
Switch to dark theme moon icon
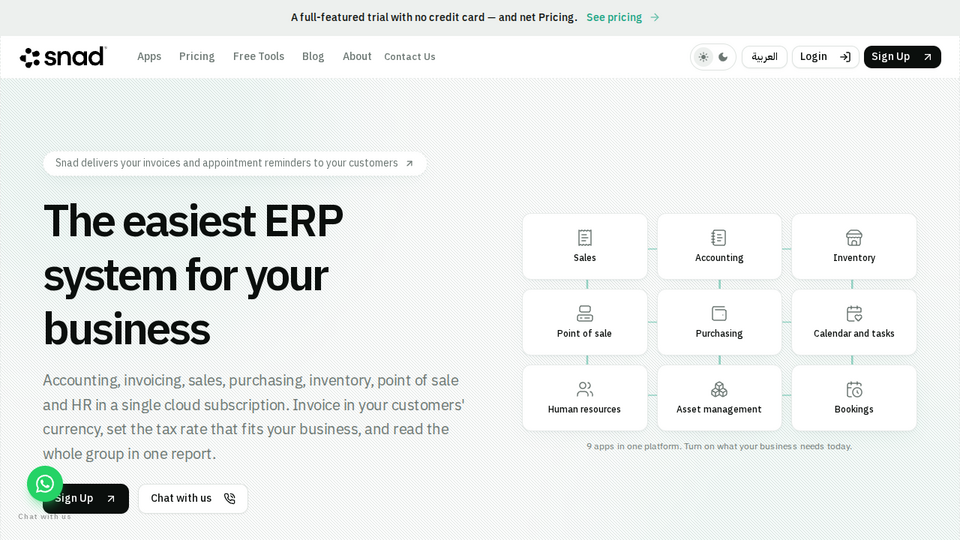pos(723,57)
